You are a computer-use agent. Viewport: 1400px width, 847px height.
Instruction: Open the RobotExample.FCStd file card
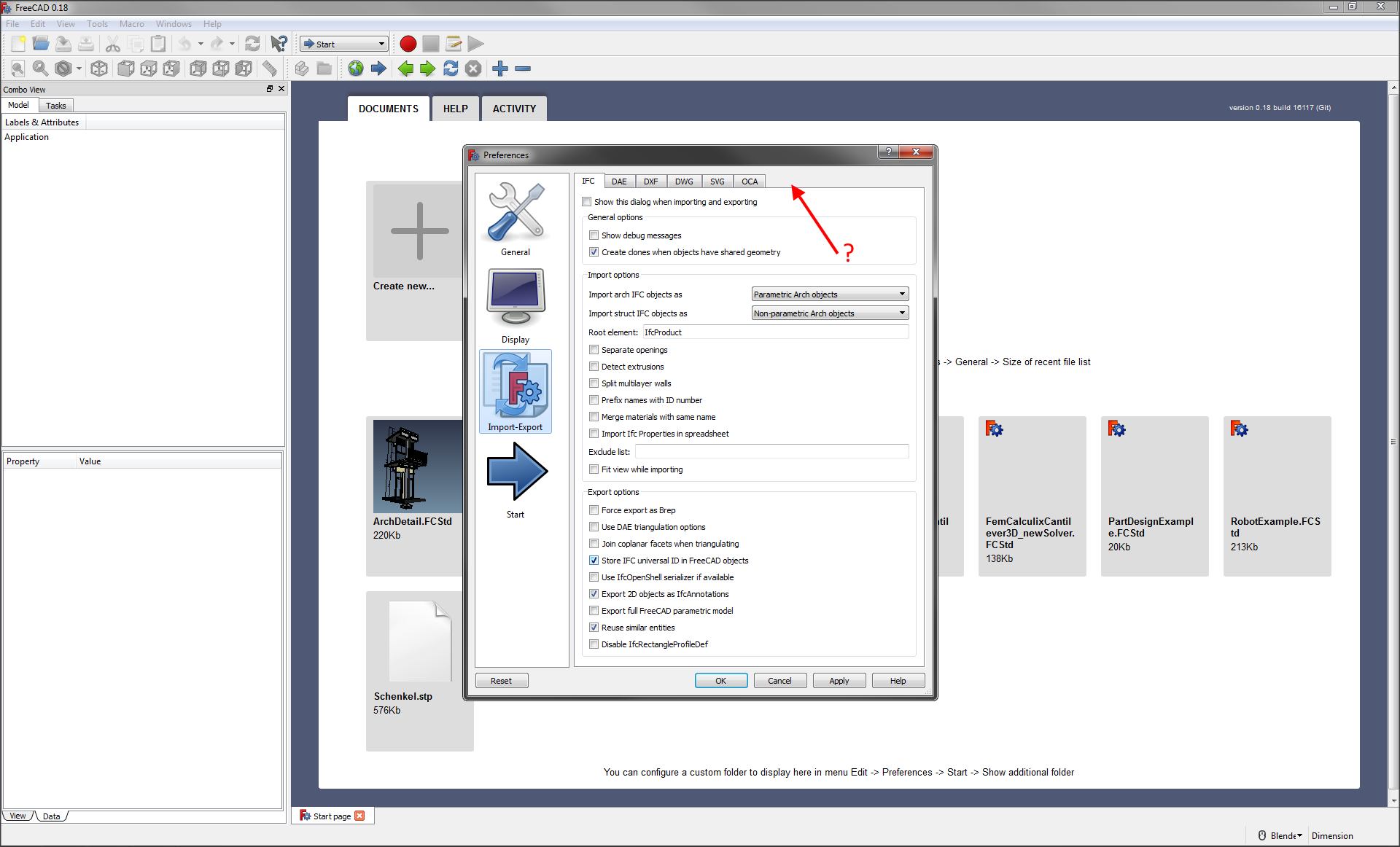click(x=1277, y=496)
